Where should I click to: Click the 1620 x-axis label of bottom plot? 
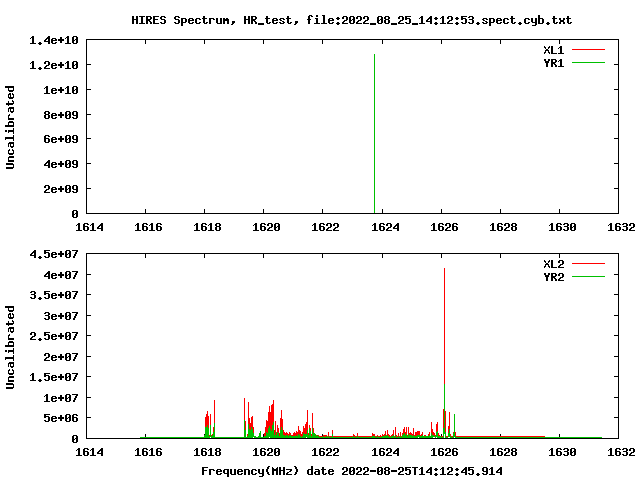coord(266,452)
